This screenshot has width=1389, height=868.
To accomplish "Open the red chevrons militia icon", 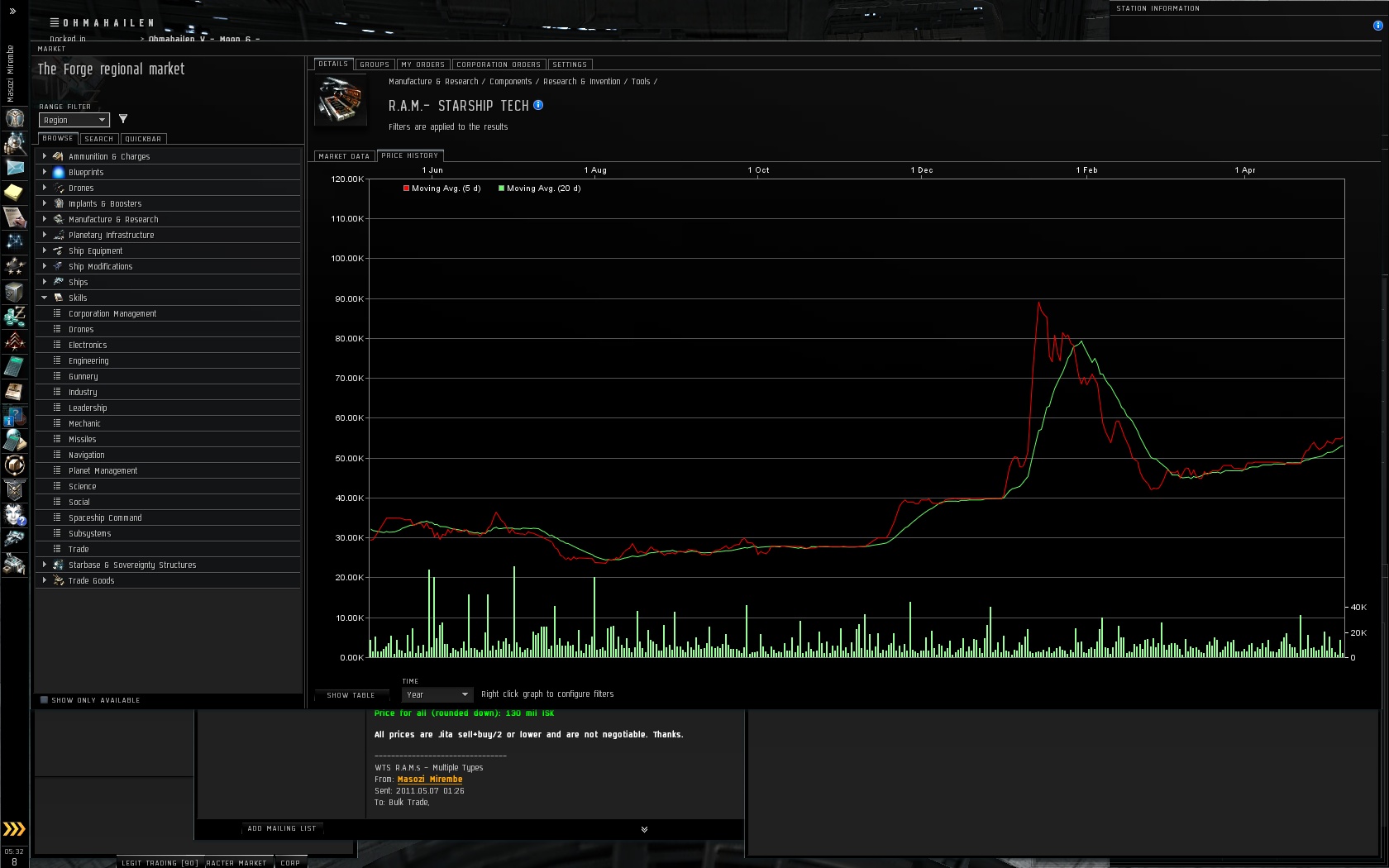I will pyautogui.click(x=15, y=341).
